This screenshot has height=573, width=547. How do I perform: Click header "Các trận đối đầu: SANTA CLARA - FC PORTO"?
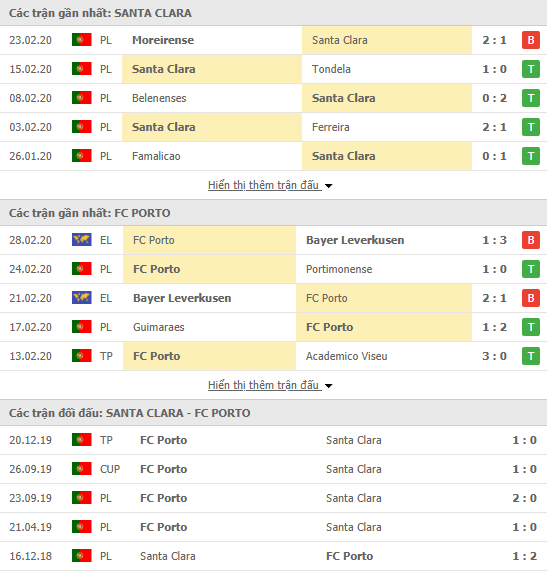[x=129, y=413]
